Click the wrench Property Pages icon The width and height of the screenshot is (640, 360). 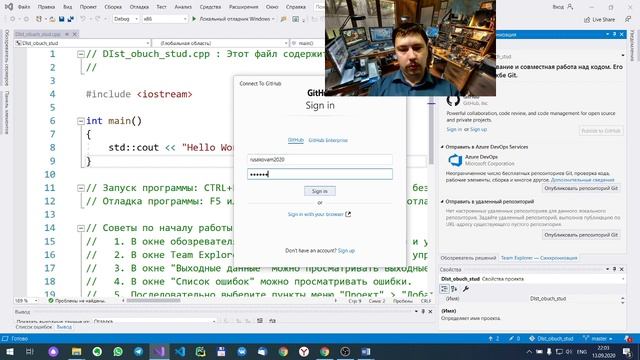tap(466, 289)
